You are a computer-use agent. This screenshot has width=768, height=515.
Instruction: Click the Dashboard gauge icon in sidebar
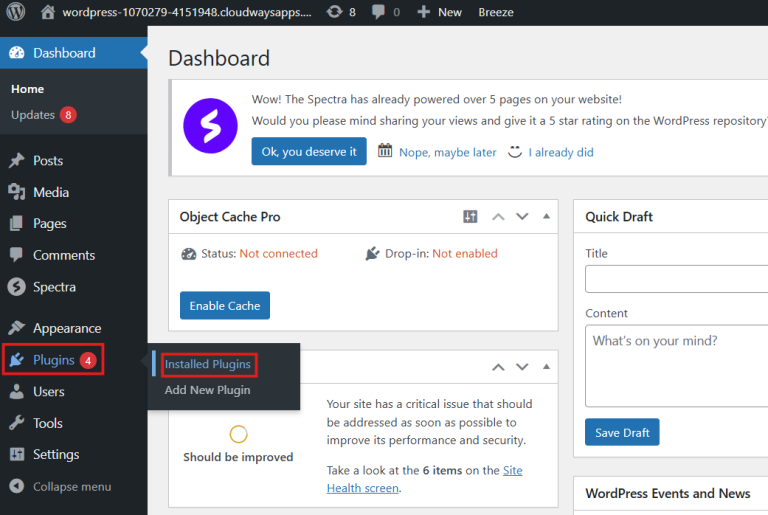17,53
